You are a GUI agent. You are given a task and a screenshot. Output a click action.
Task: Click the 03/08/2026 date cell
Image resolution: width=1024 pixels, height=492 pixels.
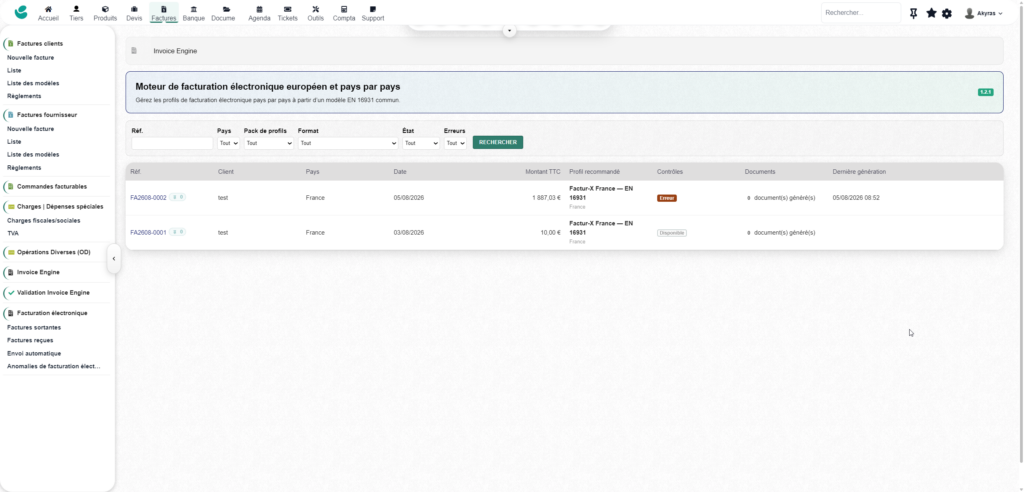click(409, 232)
